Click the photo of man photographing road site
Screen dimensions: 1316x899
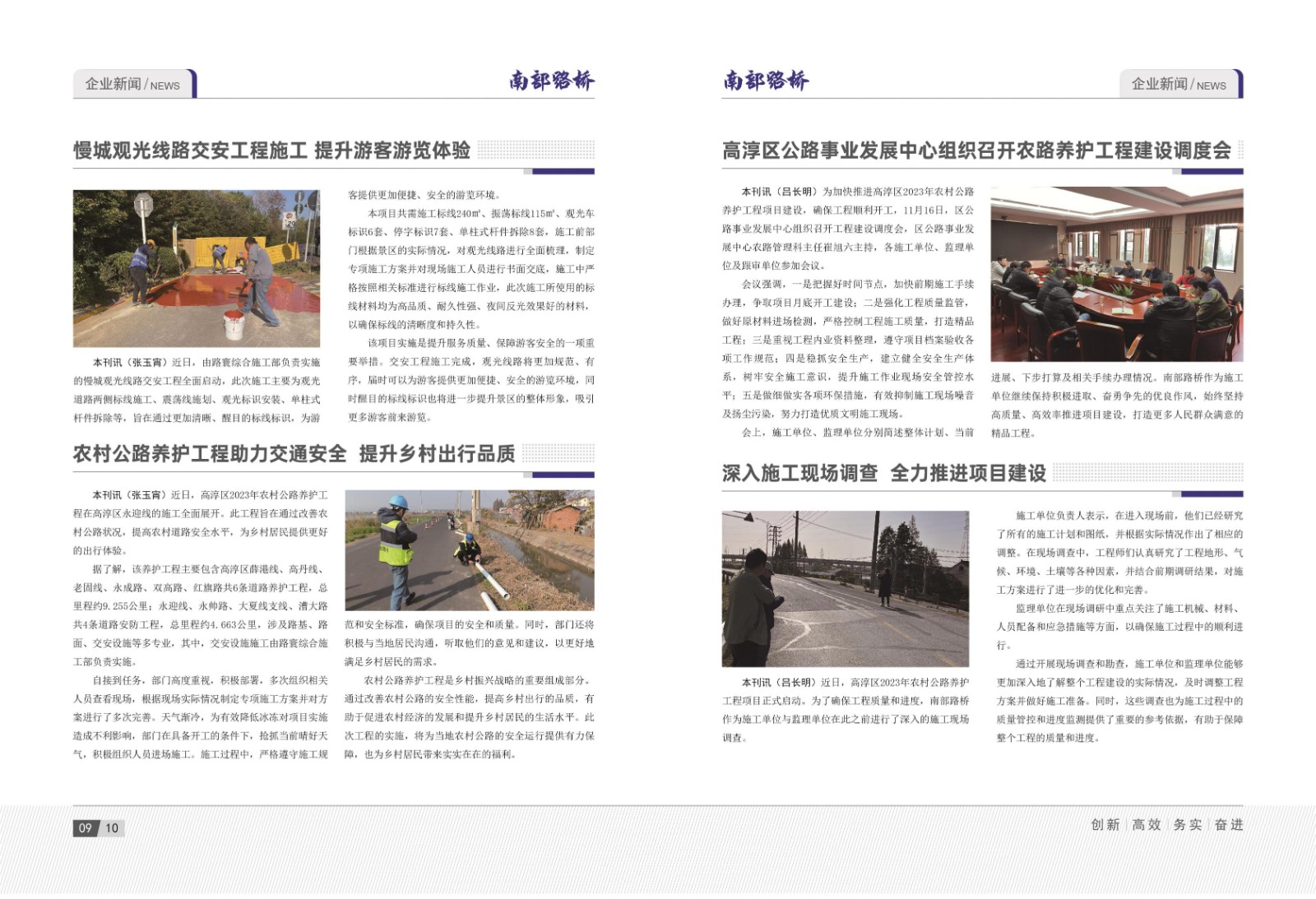(846, 589)
